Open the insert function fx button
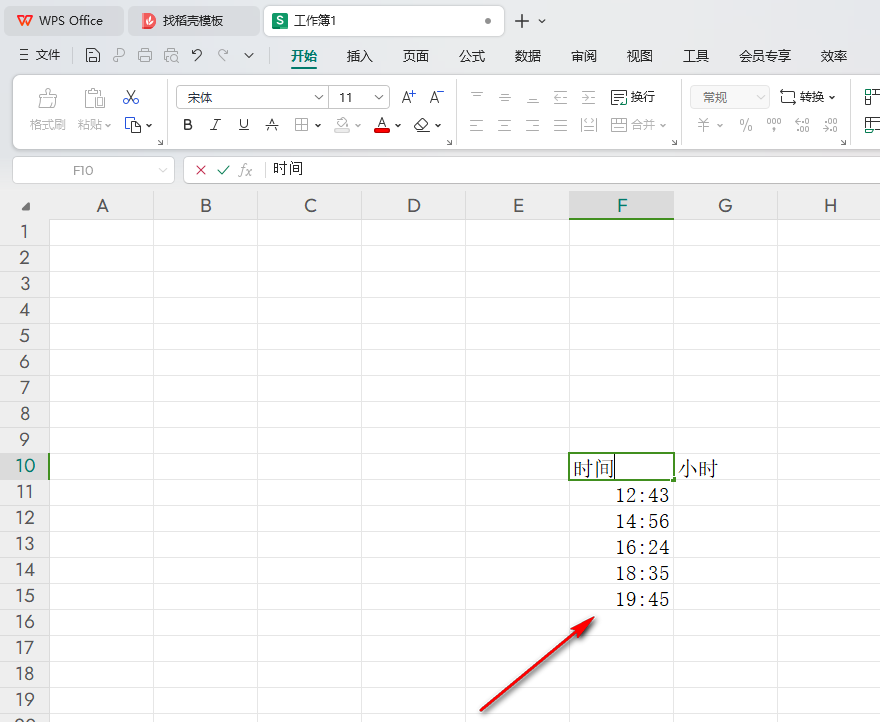 246,169
